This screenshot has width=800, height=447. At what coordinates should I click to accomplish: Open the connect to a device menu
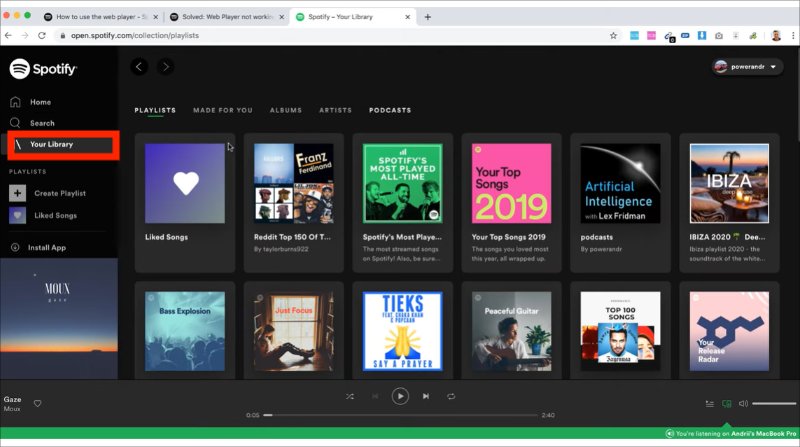(727, 404)
